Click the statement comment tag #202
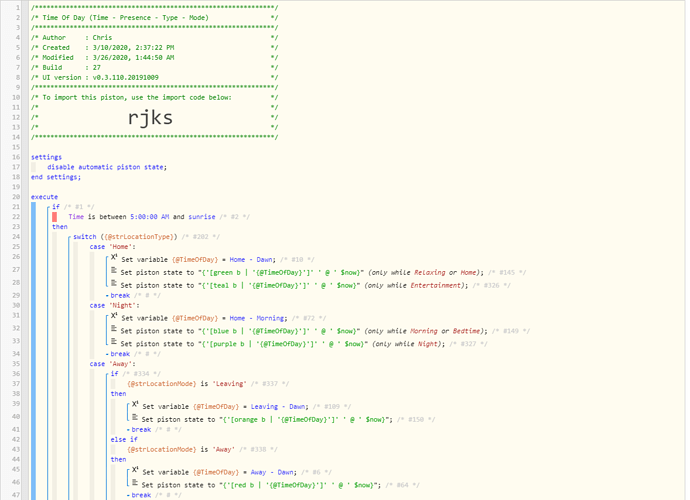690x500 pixels. pyautogui.click(x=201, y=237)
